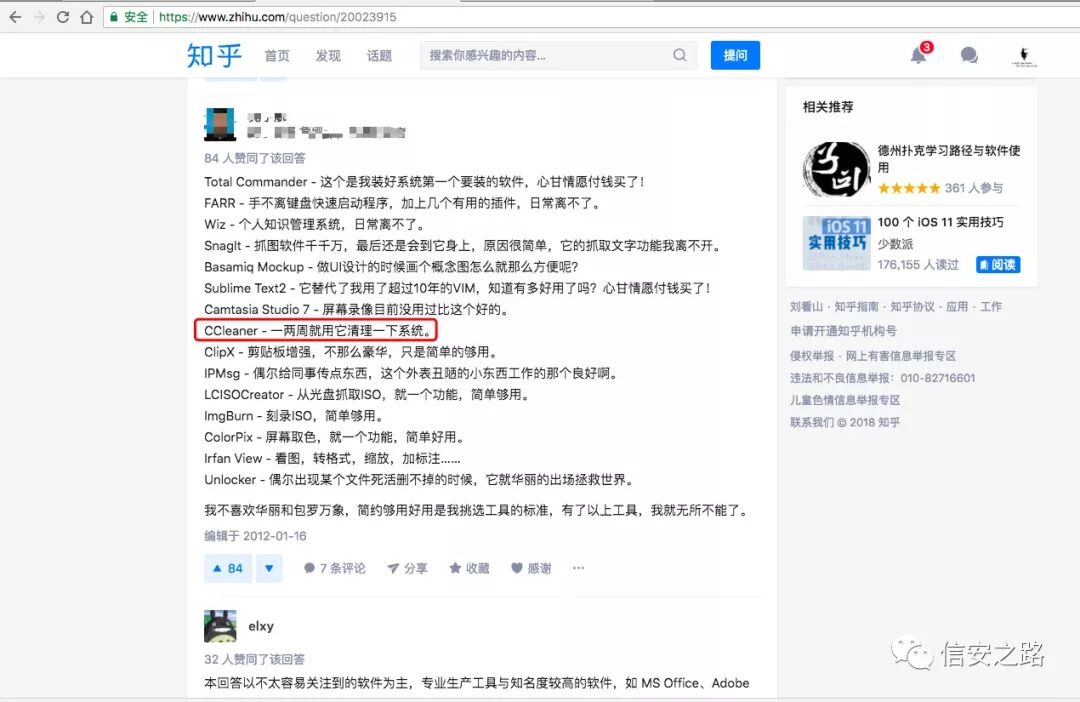The width and height of the screenshot is (1080, 702).
Task: Open 100 个 iOS 11 实用技巧 link
Action: [940, 222]
